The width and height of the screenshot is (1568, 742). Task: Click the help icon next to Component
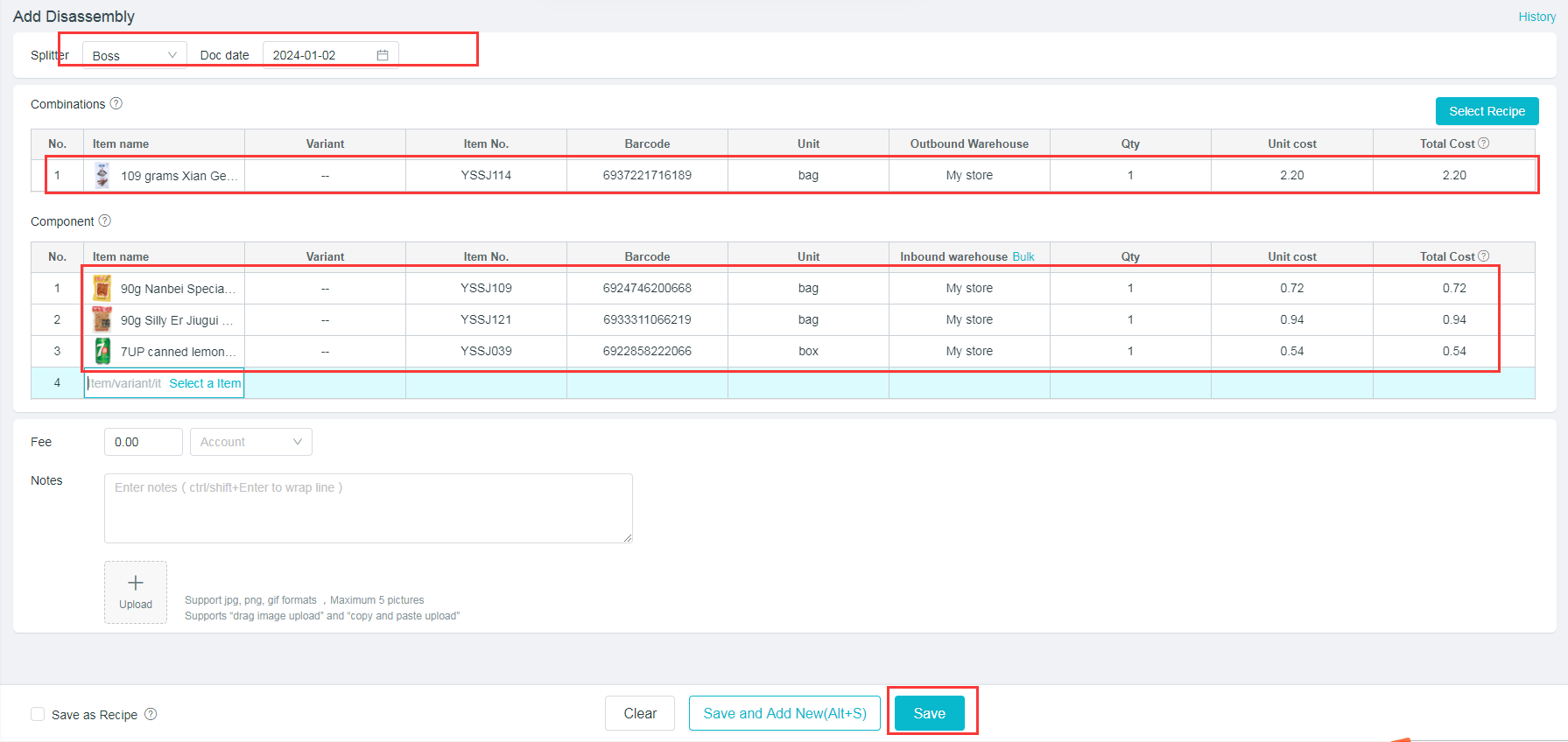click(x=105, y=220)
